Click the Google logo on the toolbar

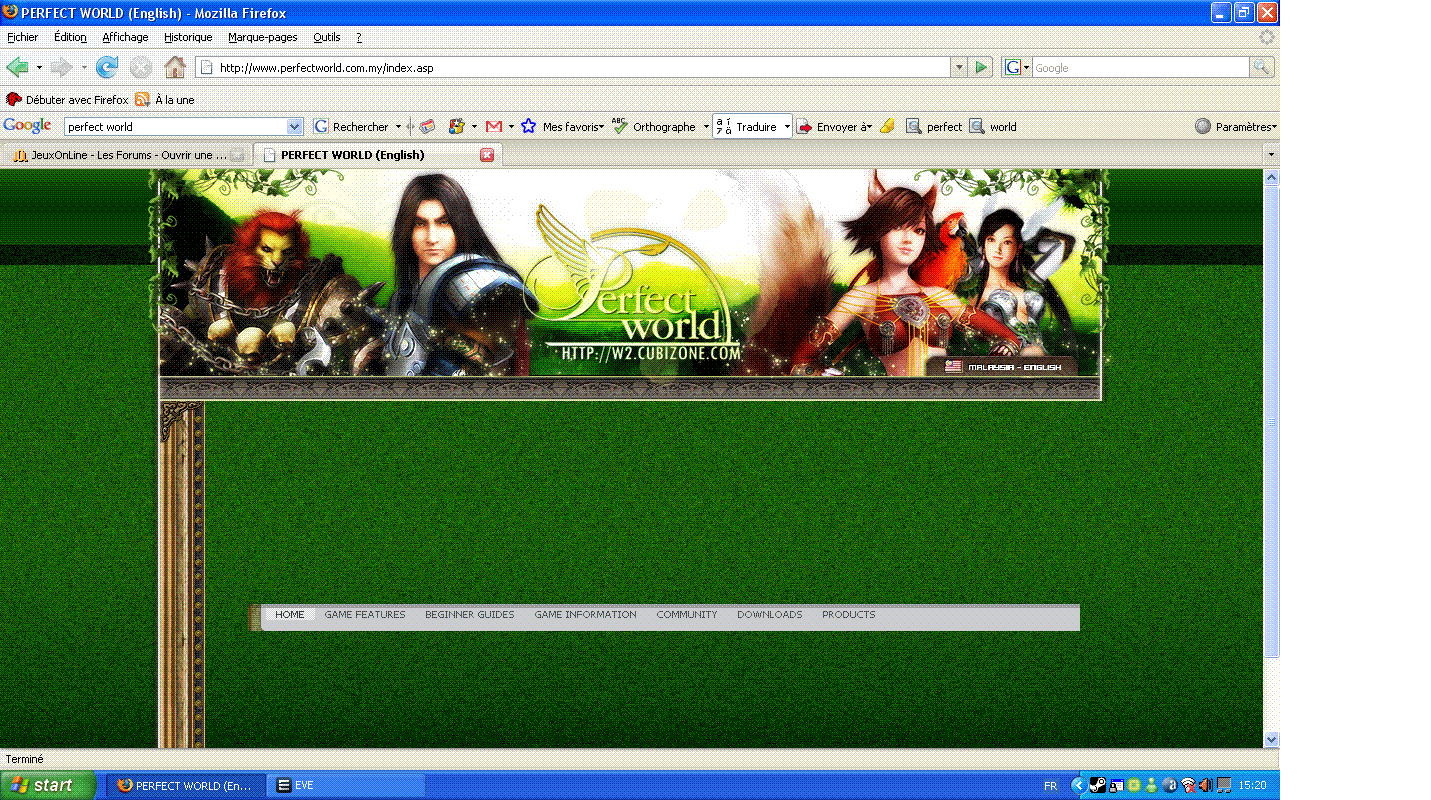[27, 126]
